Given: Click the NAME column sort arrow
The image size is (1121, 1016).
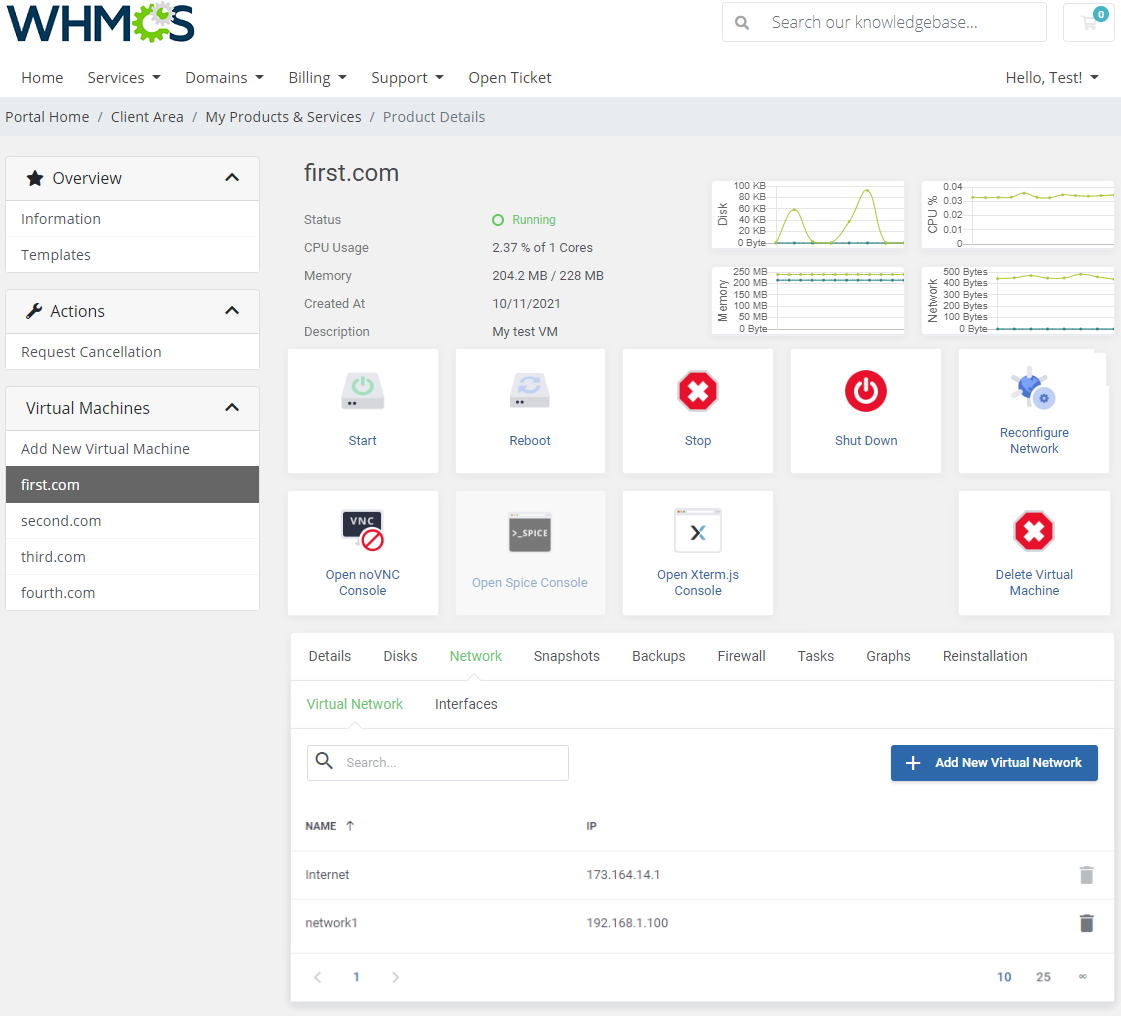Looking at the screenshot, I should [350, 826].
